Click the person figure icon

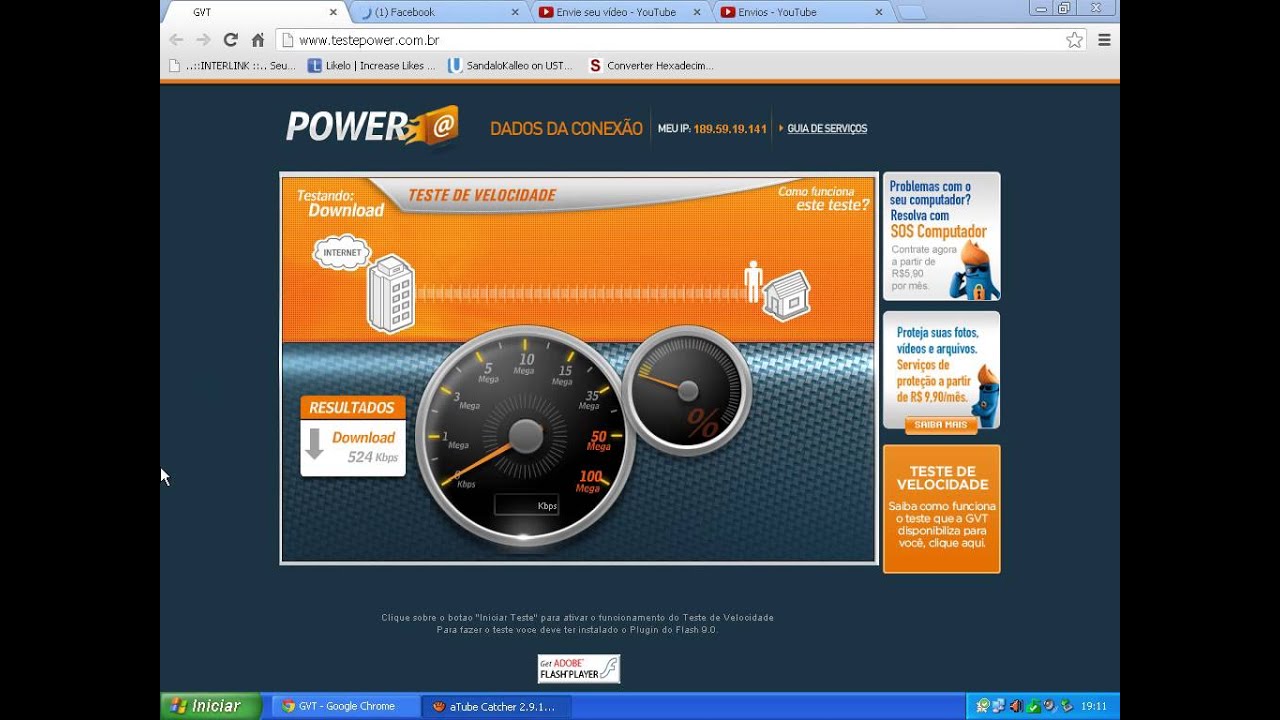click(x=753, y=281)
